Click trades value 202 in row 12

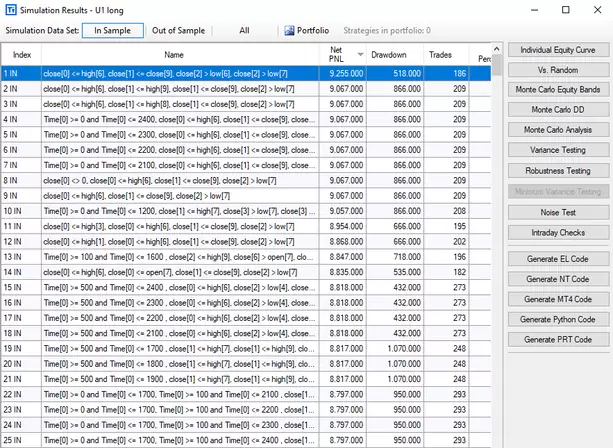446,242
